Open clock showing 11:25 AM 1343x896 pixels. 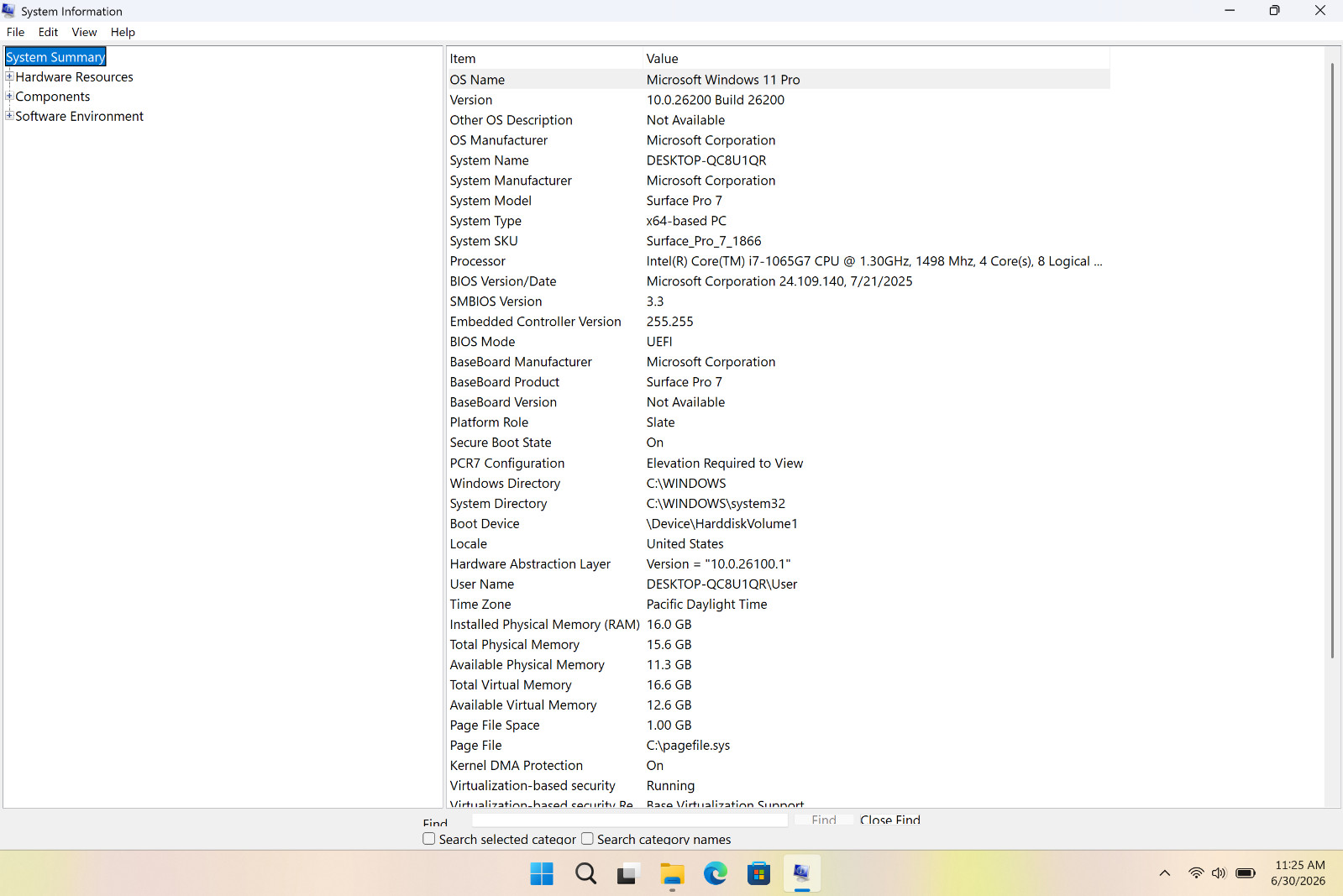pos(1298,873)
